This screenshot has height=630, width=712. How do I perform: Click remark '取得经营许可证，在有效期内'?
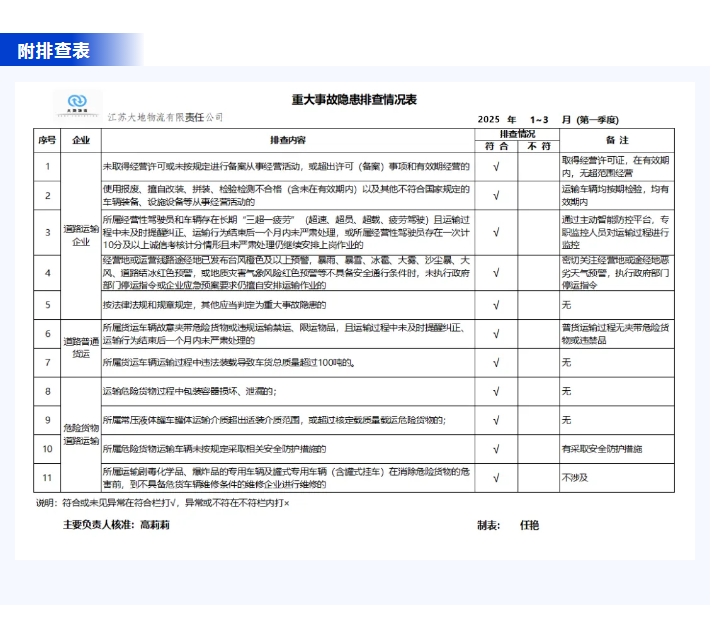click(x=615, y=167)
